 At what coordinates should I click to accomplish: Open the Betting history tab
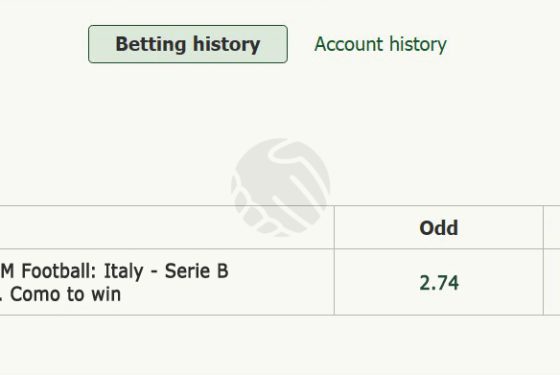(x=188, y=44)
